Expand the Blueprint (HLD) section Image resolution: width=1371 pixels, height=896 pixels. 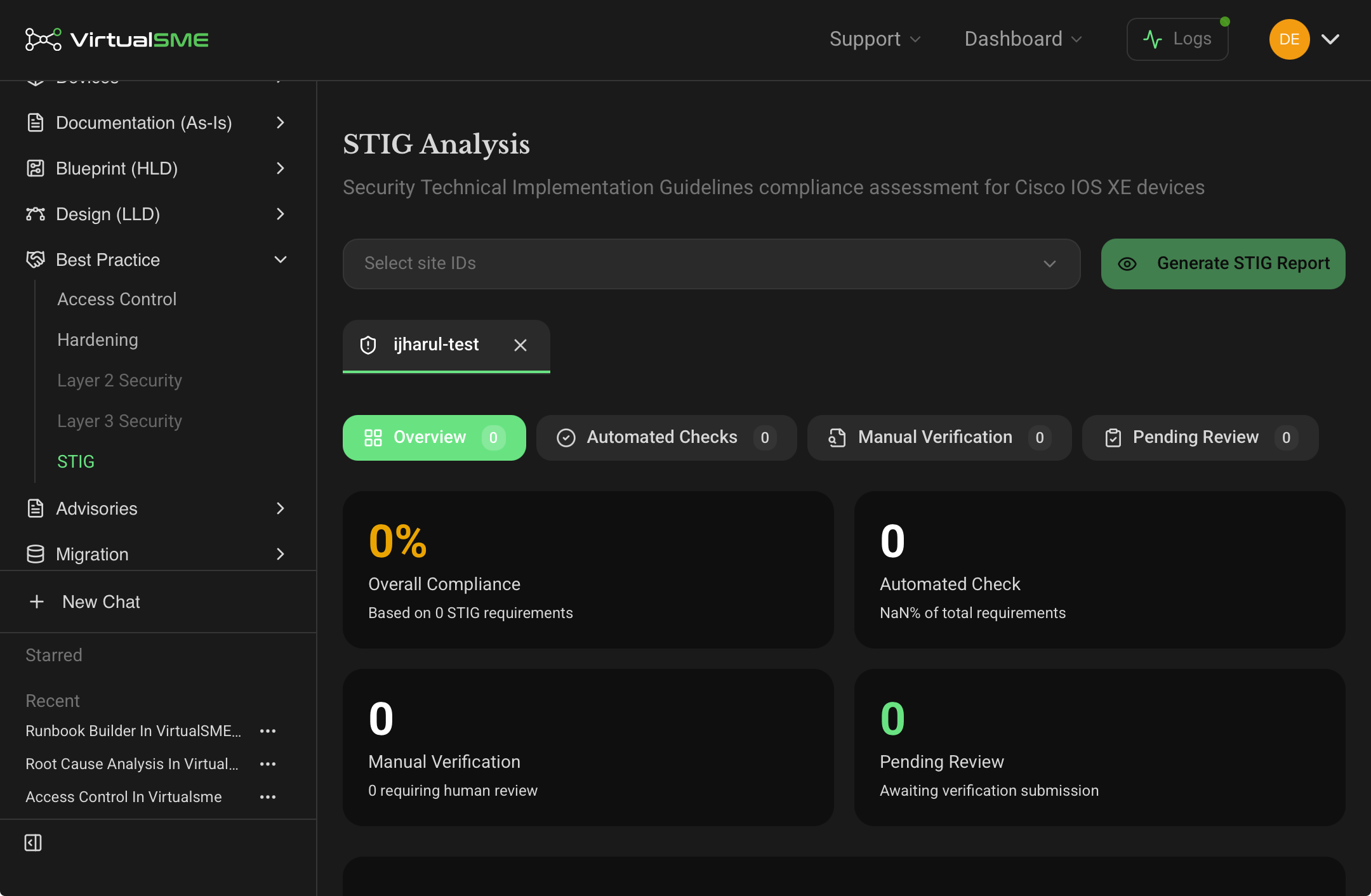[x=281, y=168]
